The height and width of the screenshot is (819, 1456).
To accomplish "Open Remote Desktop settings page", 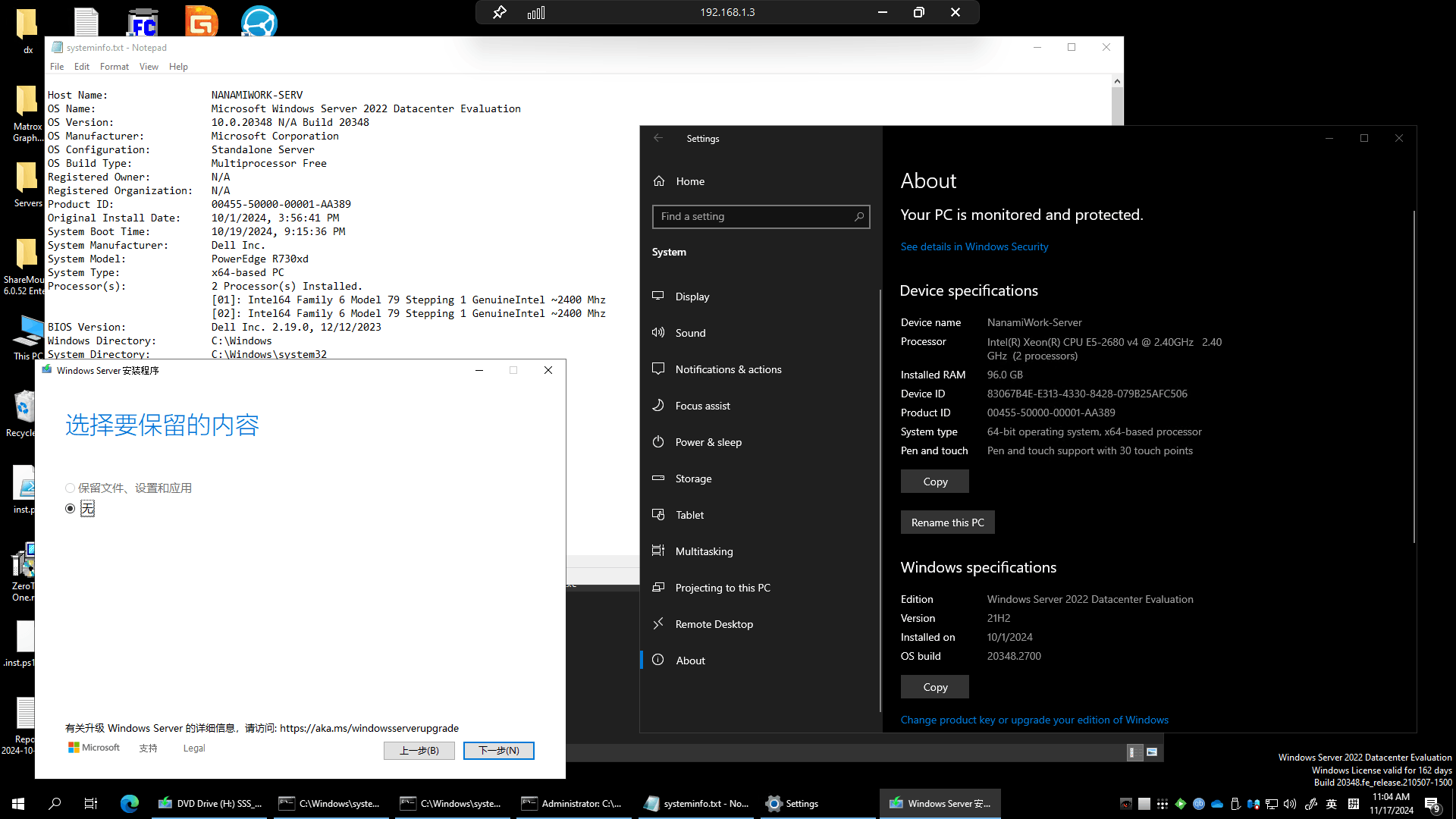I will [714, 624].
